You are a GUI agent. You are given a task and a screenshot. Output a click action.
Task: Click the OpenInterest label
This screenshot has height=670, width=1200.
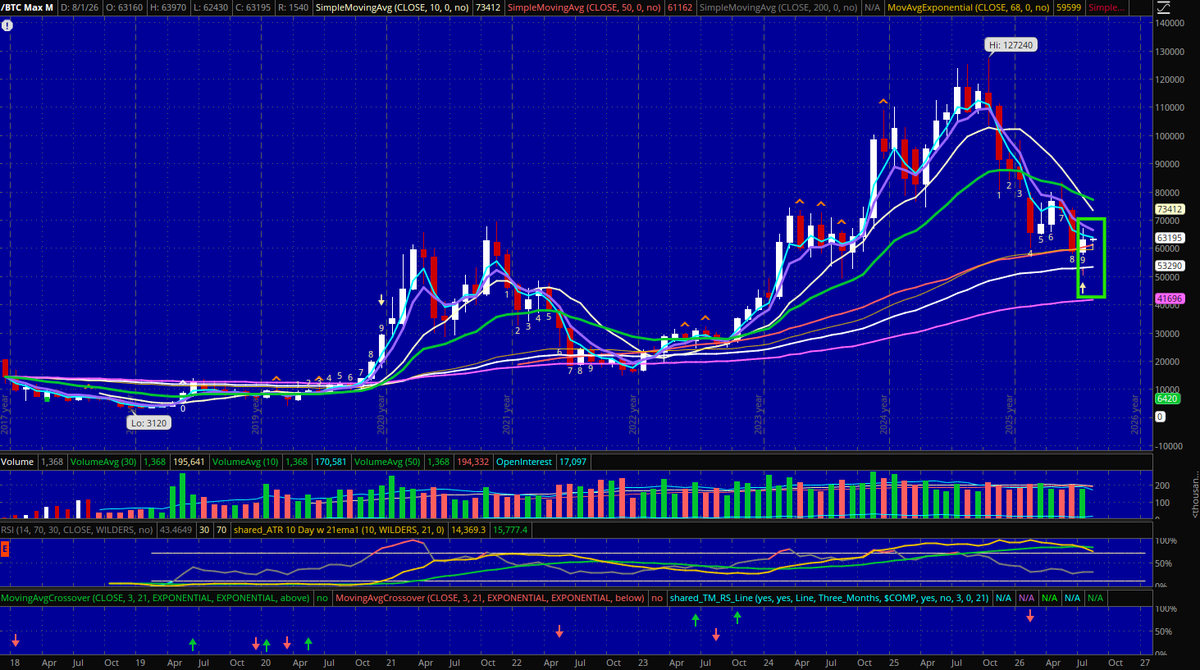click(x=524, y=462)
